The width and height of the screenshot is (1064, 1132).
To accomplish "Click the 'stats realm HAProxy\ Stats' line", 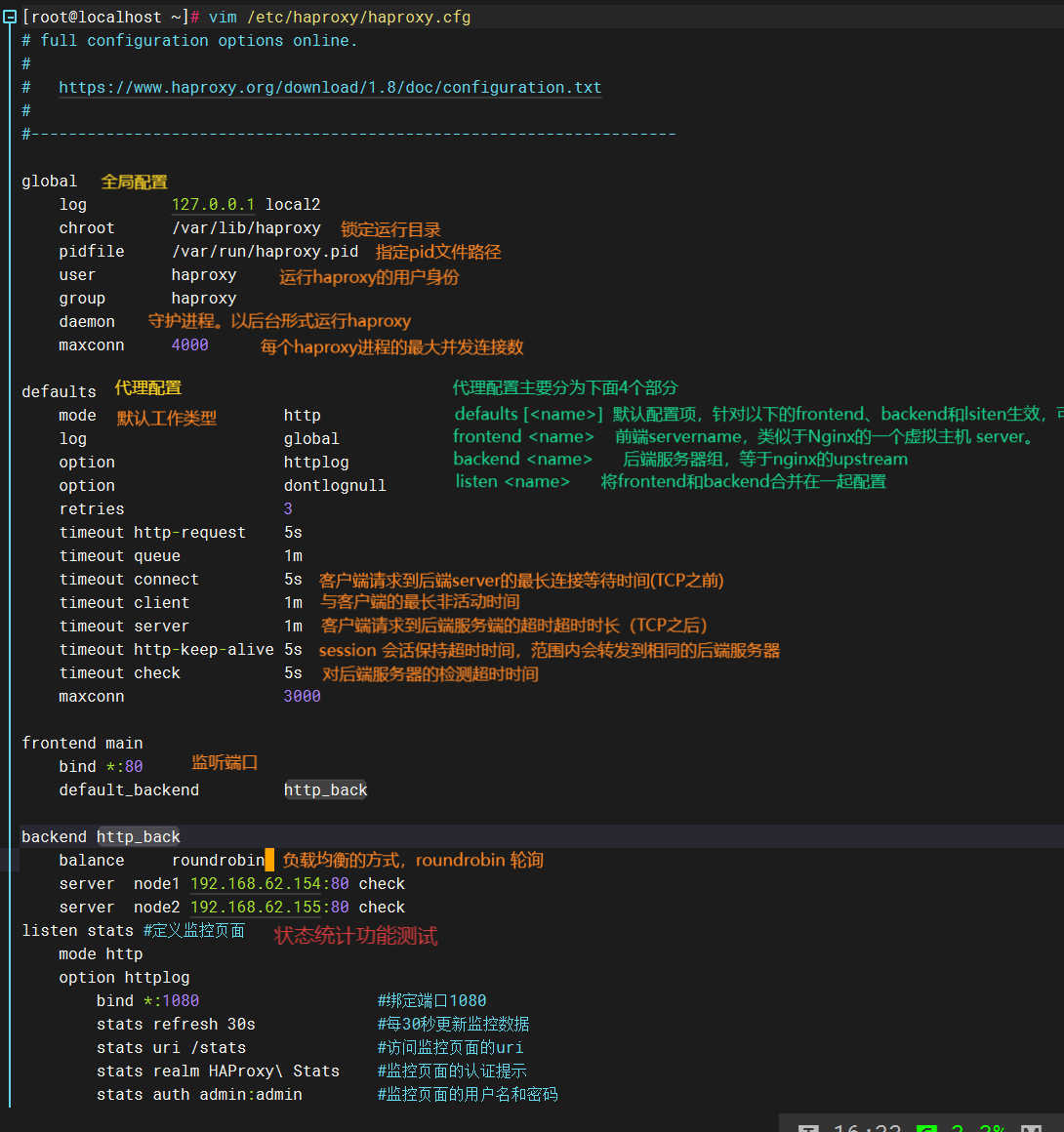I will [x=218, y=1071].
